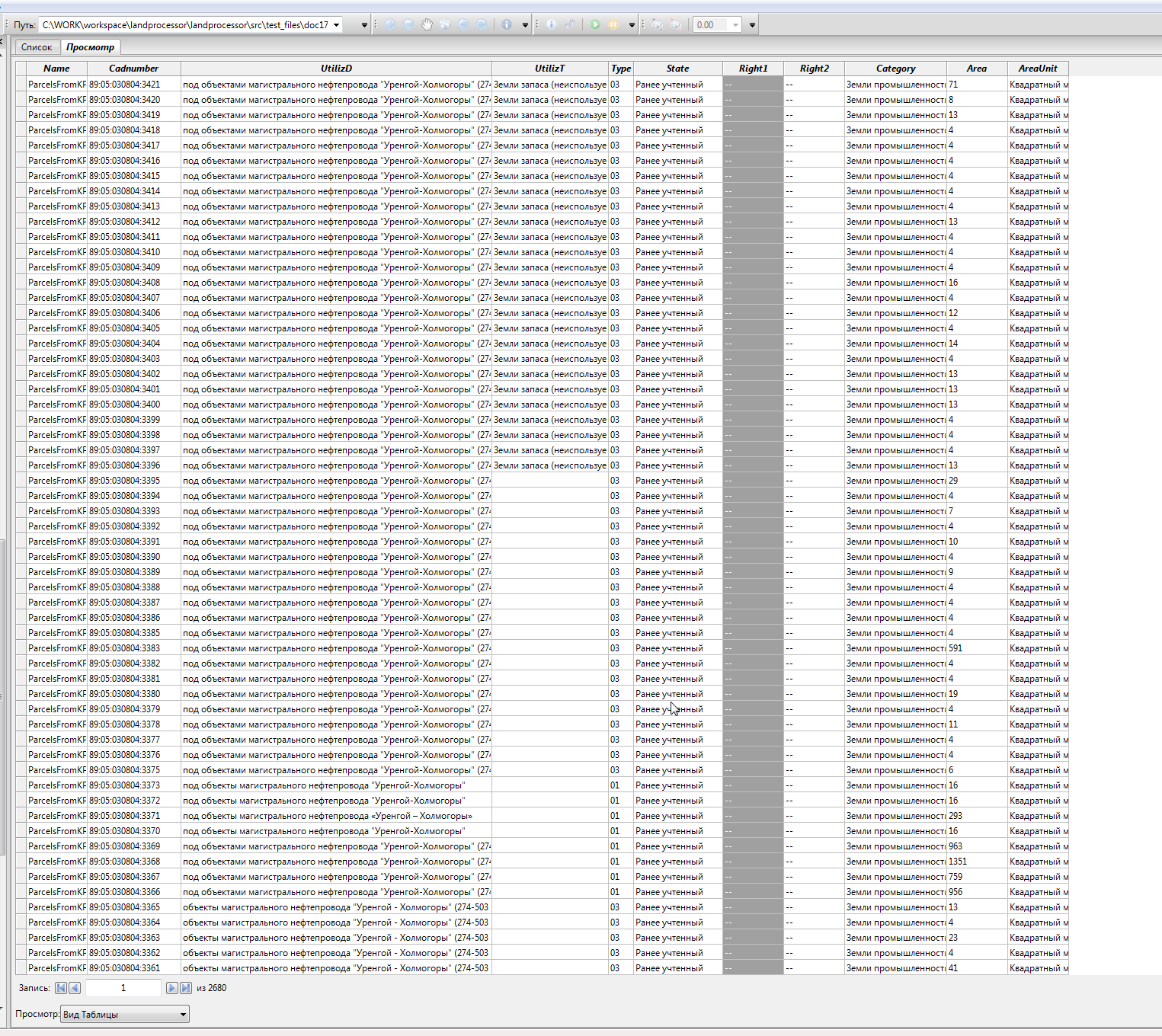Click Type cell in row 89:05:030804:3369
This screenshot has width=1162, height=1036.
pyautogui.click(x=621, y=846)
